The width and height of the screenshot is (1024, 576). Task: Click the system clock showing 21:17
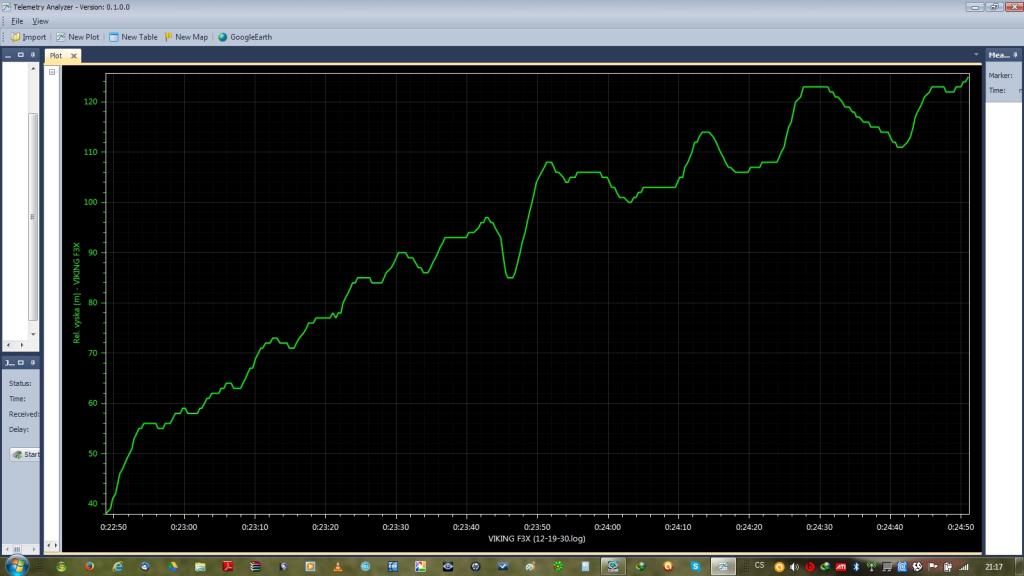pos(993,566)
